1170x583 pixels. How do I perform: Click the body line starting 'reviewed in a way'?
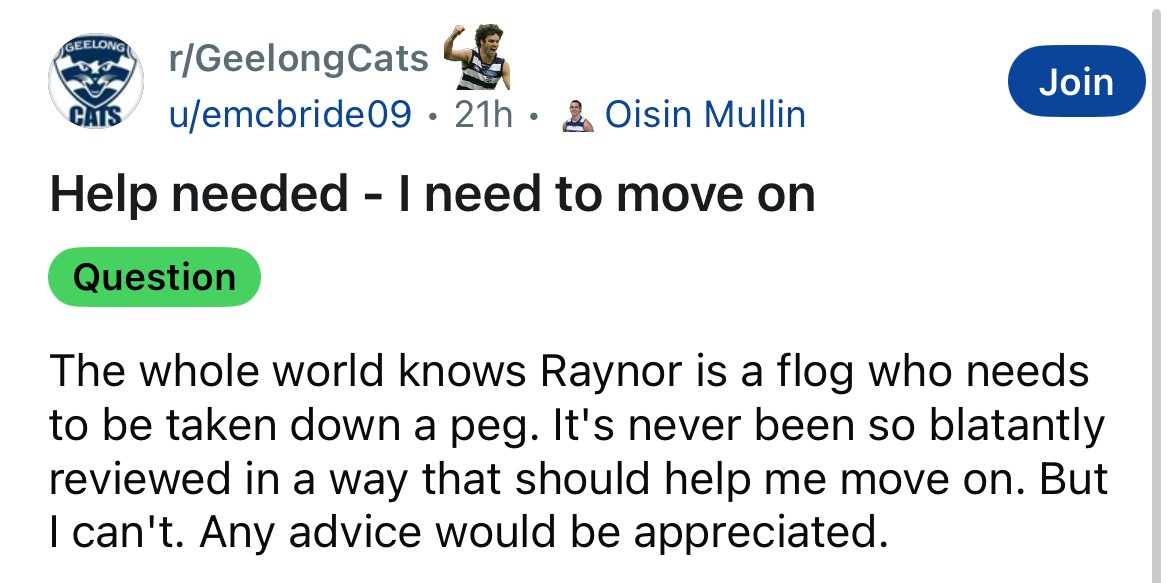[578, 479]
